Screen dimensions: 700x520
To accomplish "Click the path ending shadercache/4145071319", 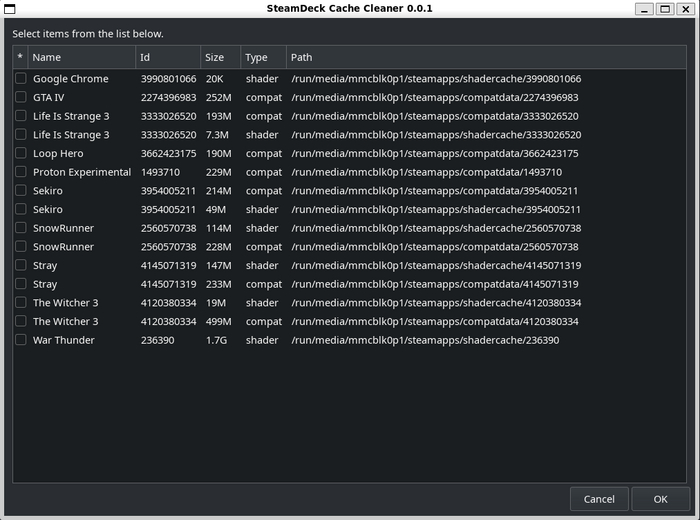I will click(x=436, y=266).
